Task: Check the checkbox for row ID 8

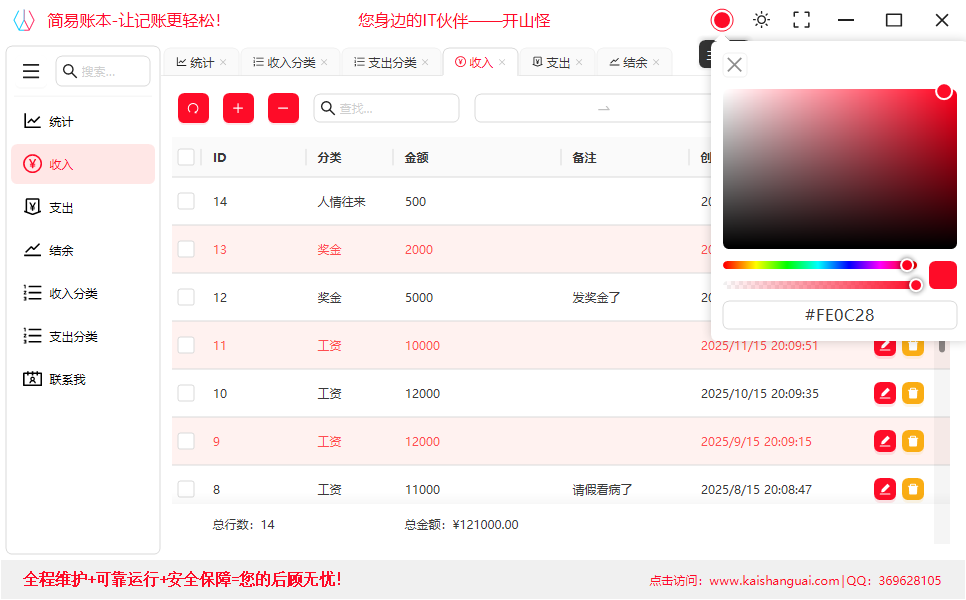Action: pyautogui.click(x=186, y=489)
